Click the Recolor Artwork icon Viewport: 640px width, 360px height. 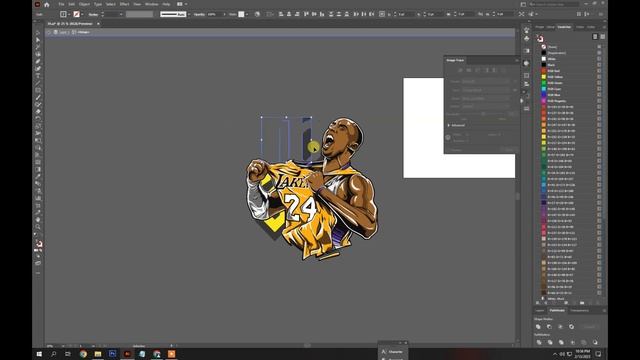pos(257,14)
